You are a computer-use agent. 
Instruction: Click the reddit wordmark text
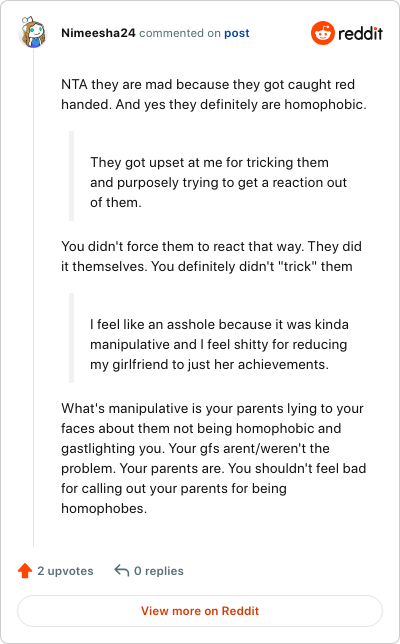[x=361, y=33]
